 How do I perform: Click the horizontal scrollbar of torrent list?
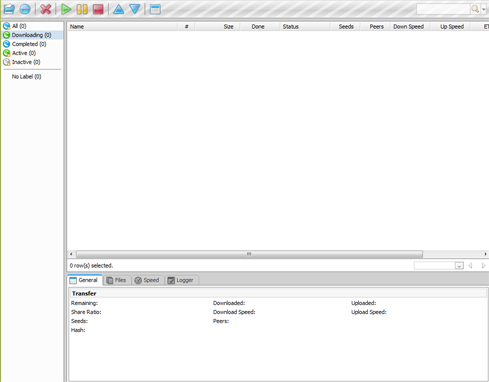coord(249,254)
